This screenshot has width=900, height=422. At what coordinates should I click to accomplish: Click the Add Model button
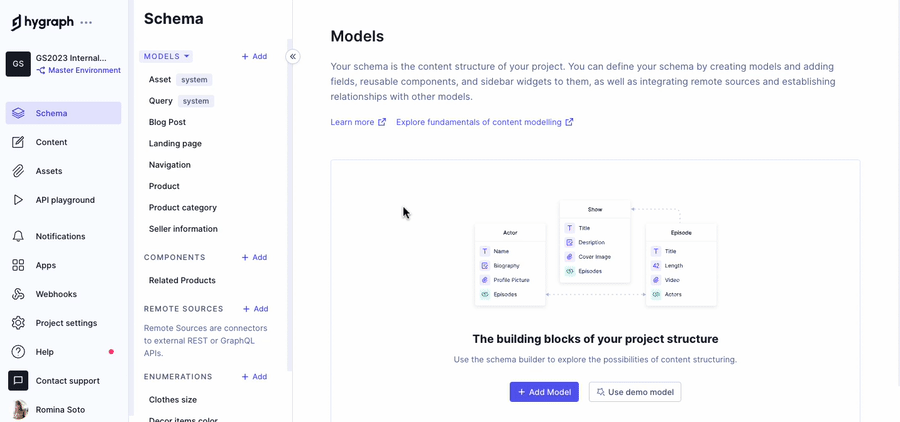point(544,392)
